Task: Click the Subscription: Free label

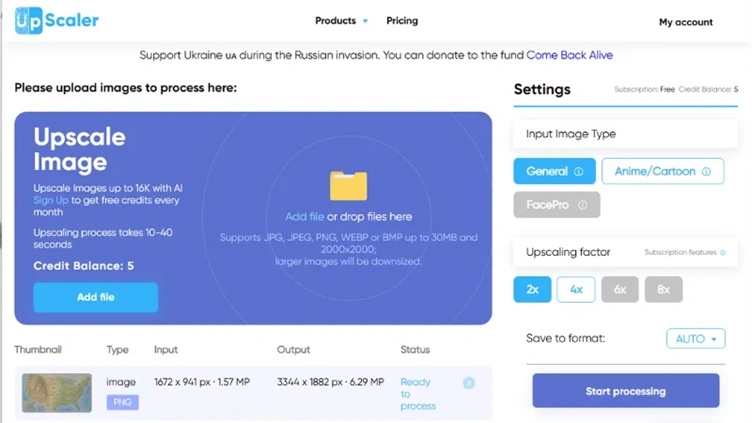Action: 644,89
